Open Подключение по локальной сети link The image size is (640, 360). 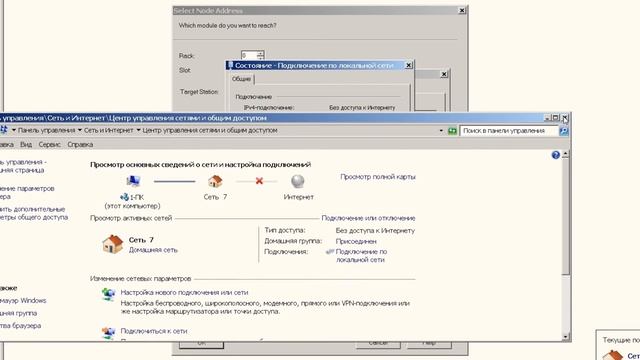pyautogui.click(x=361, y=256)
